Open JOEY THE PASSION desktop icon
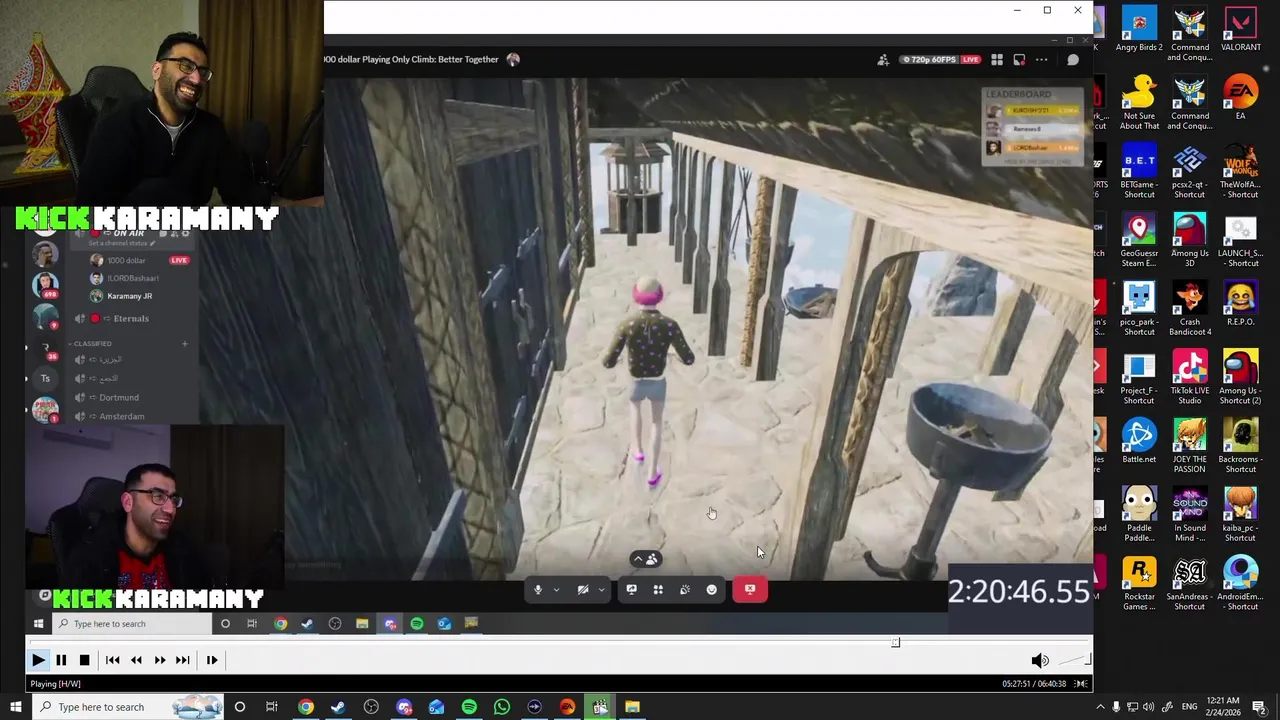This screenshot has width=1280, height=720. tap(1189, 446)
